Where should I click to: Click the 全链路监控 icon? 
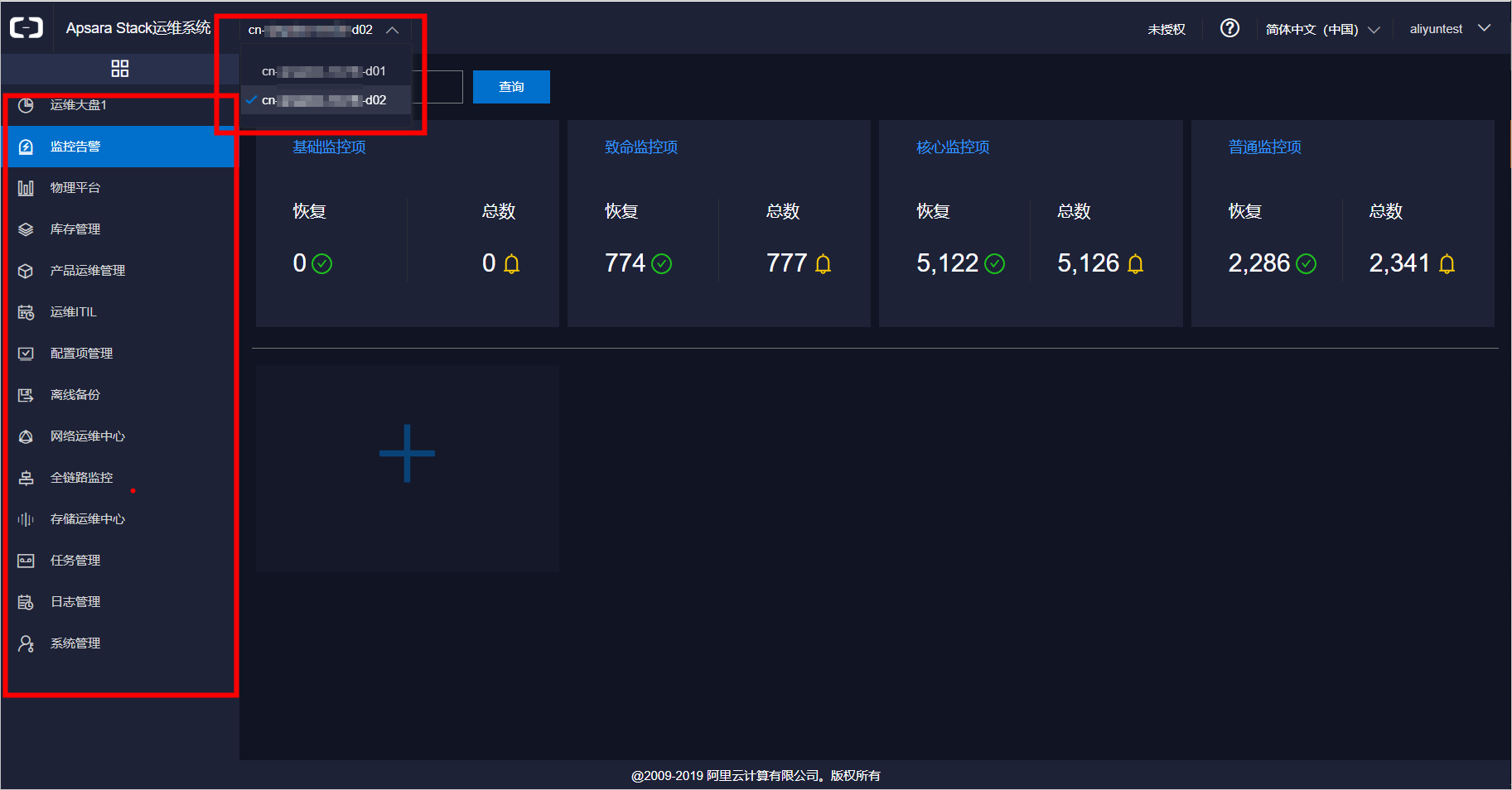(26, 478)
